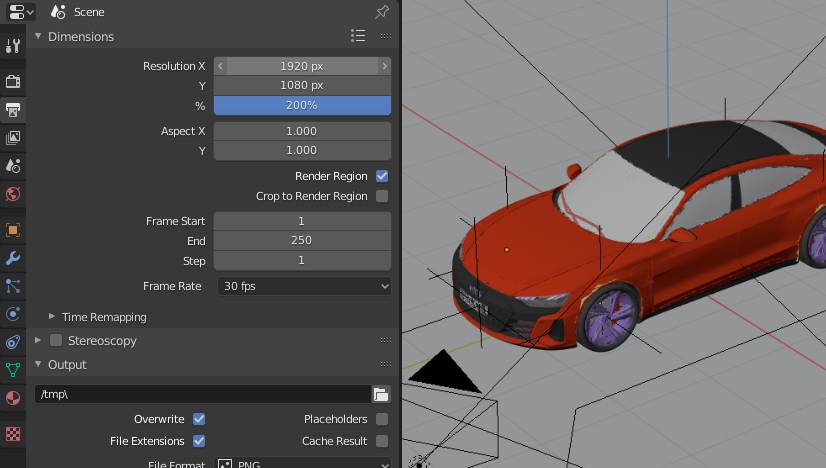Screen dimensions: 826x468
Task: Open the Particles properties tab
Action: click(x=13, y=286)
